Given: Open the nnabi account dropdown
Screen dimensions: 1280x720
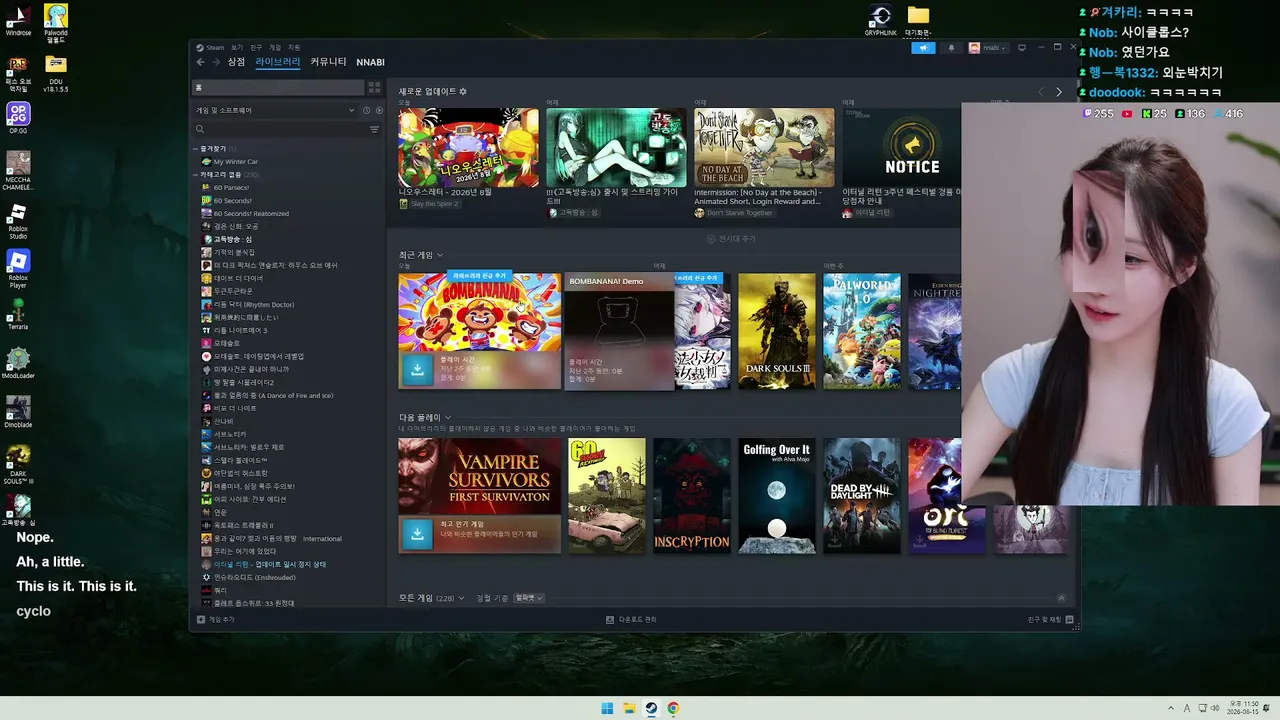Looking at the screenshot, I should tap(987, 48).
